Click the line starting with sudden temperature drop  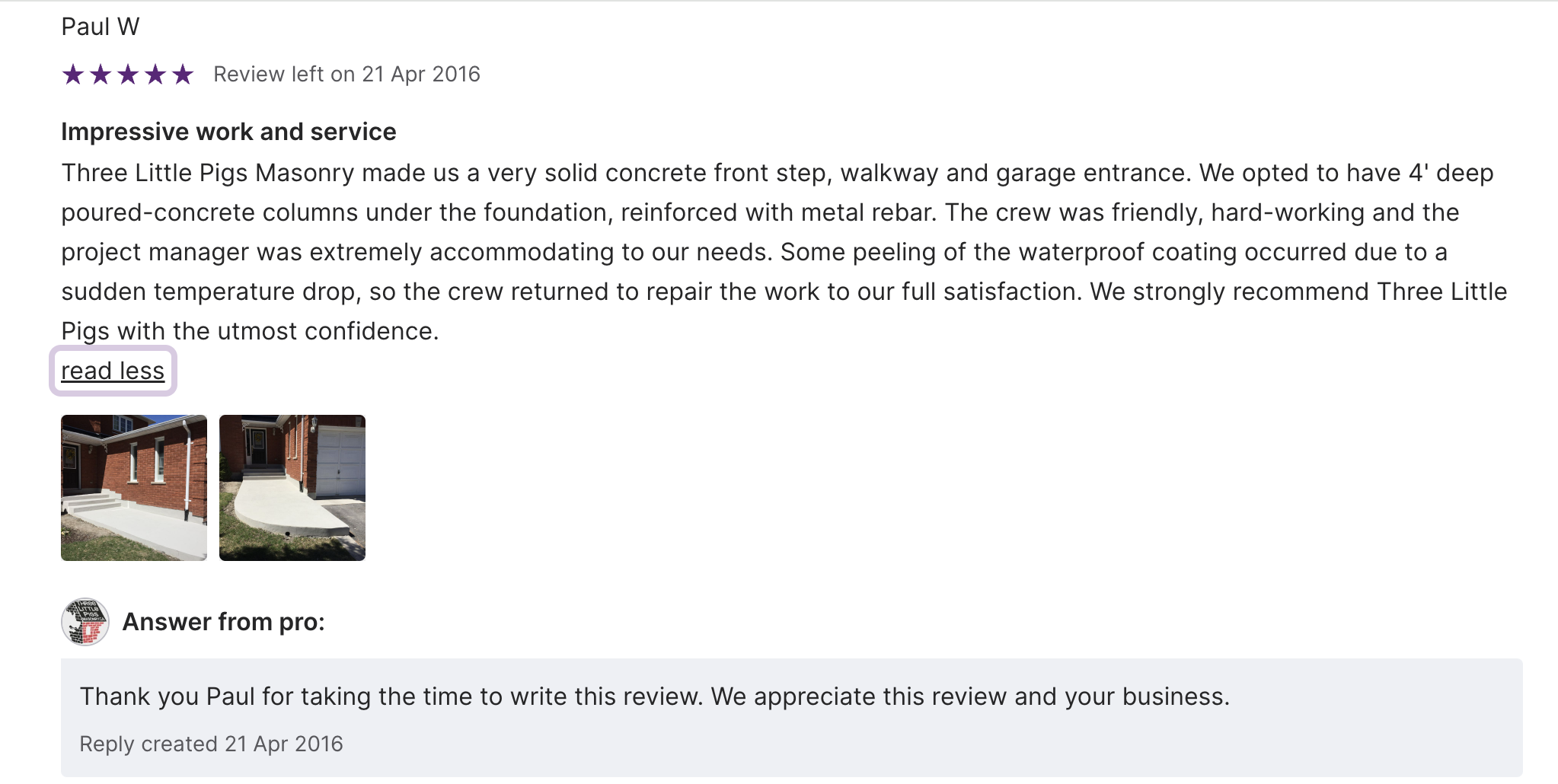coord(784,292)
